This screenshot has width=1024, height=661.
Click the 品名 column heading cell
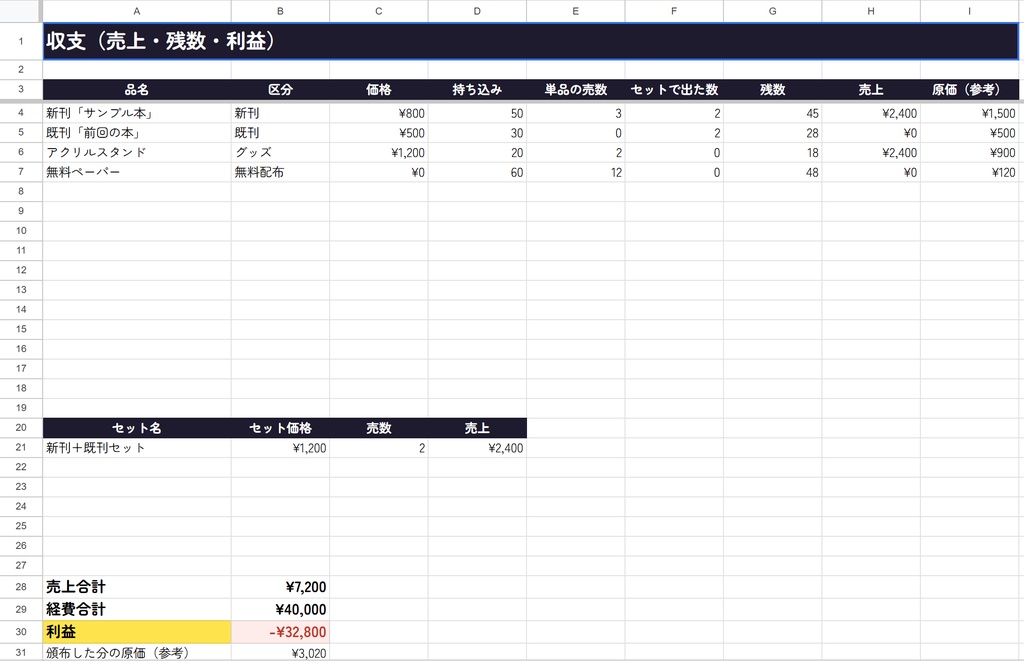pos(136,89)
